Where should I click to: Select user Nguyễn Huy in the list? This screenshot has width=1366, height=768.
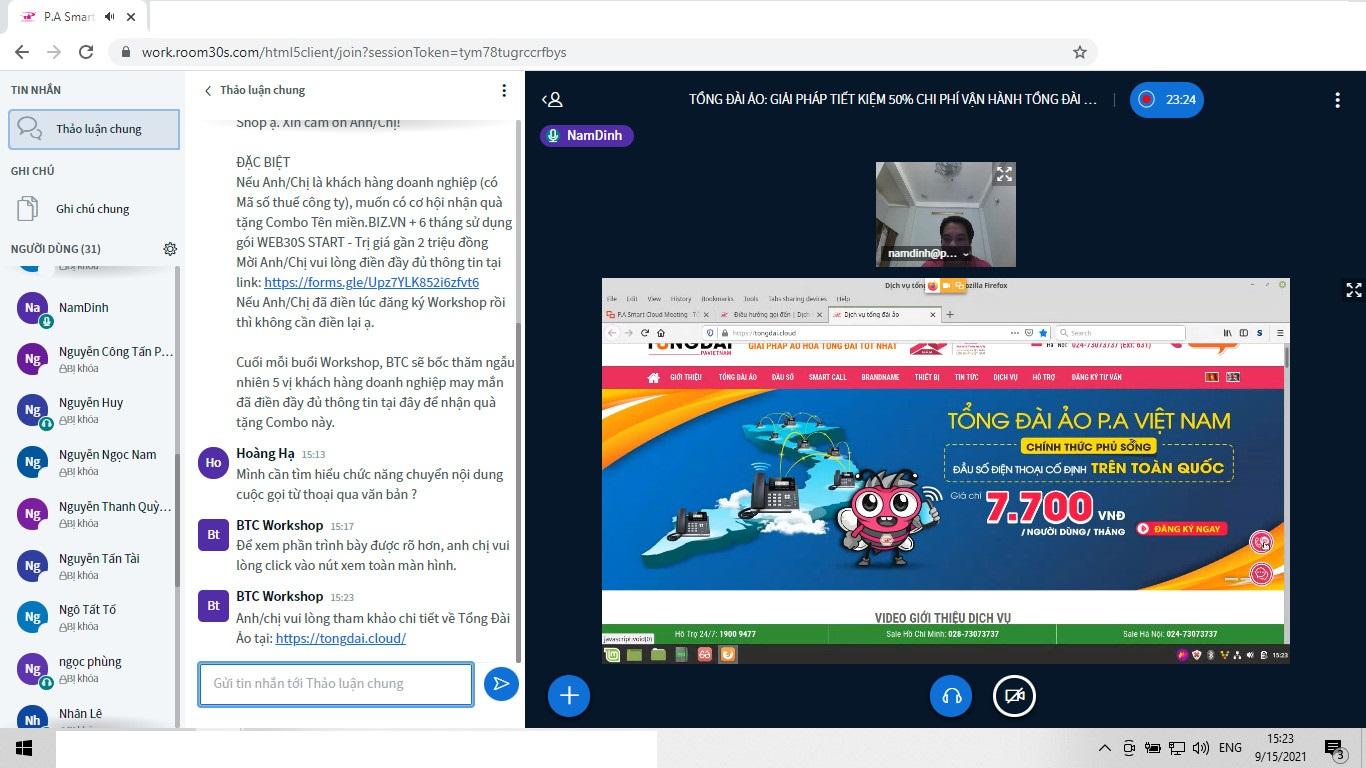click(94, 410)
